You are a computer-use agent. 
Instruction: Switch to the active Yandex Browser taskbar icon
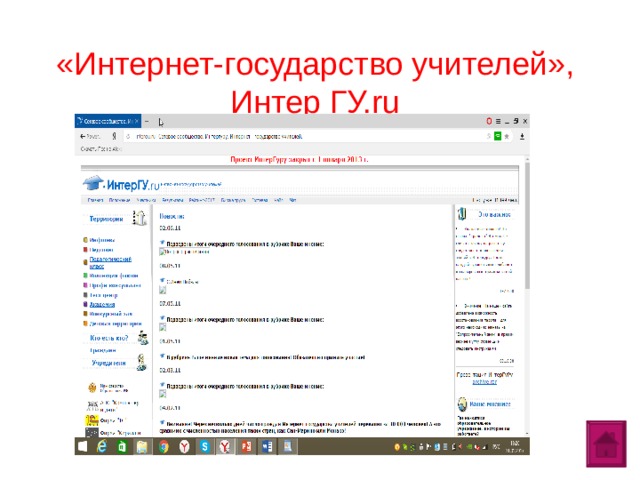pyautogui.click(x=225, y=447)
